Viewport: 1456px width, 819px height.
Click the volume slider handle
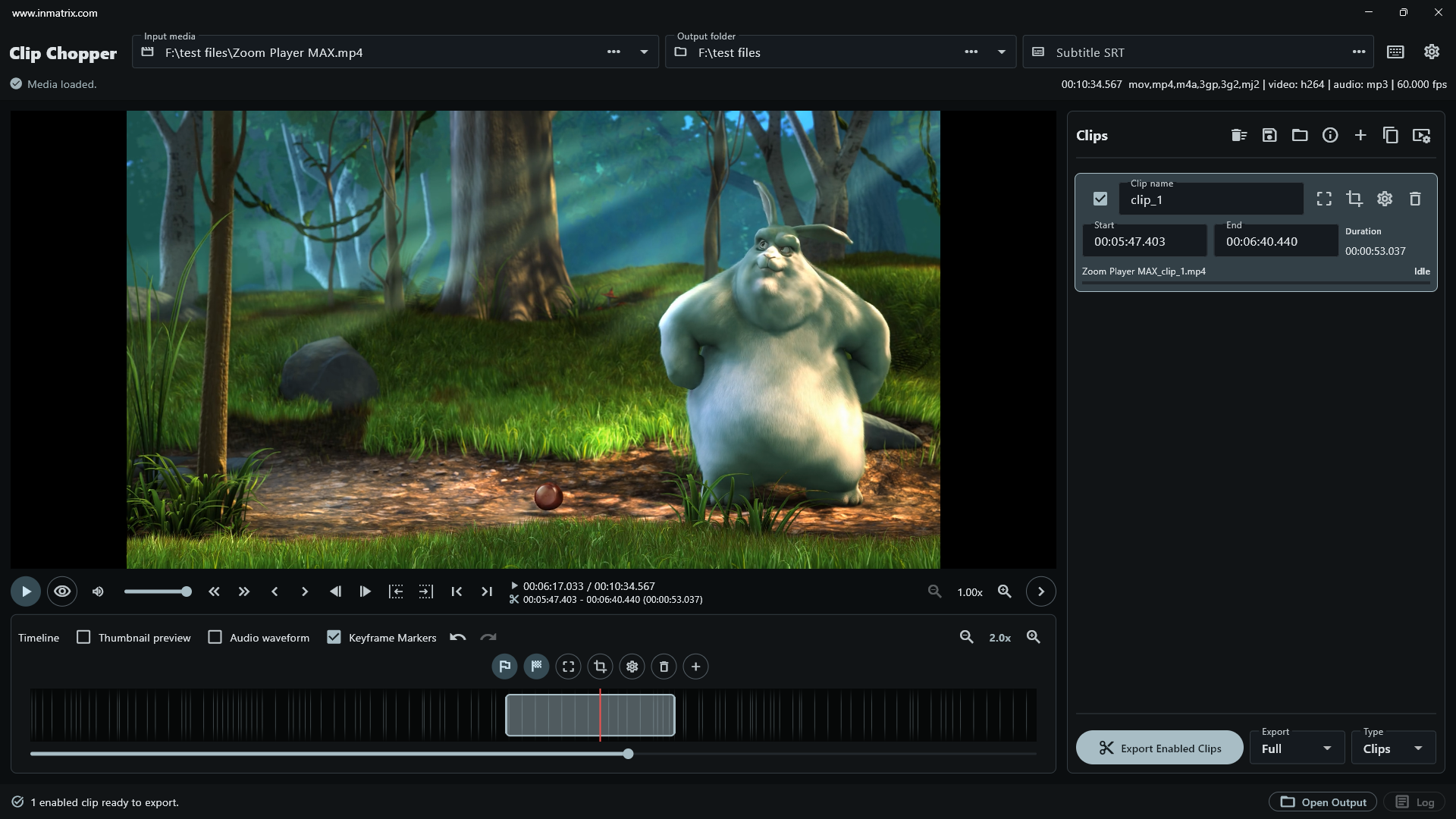[x=187, y=591]
